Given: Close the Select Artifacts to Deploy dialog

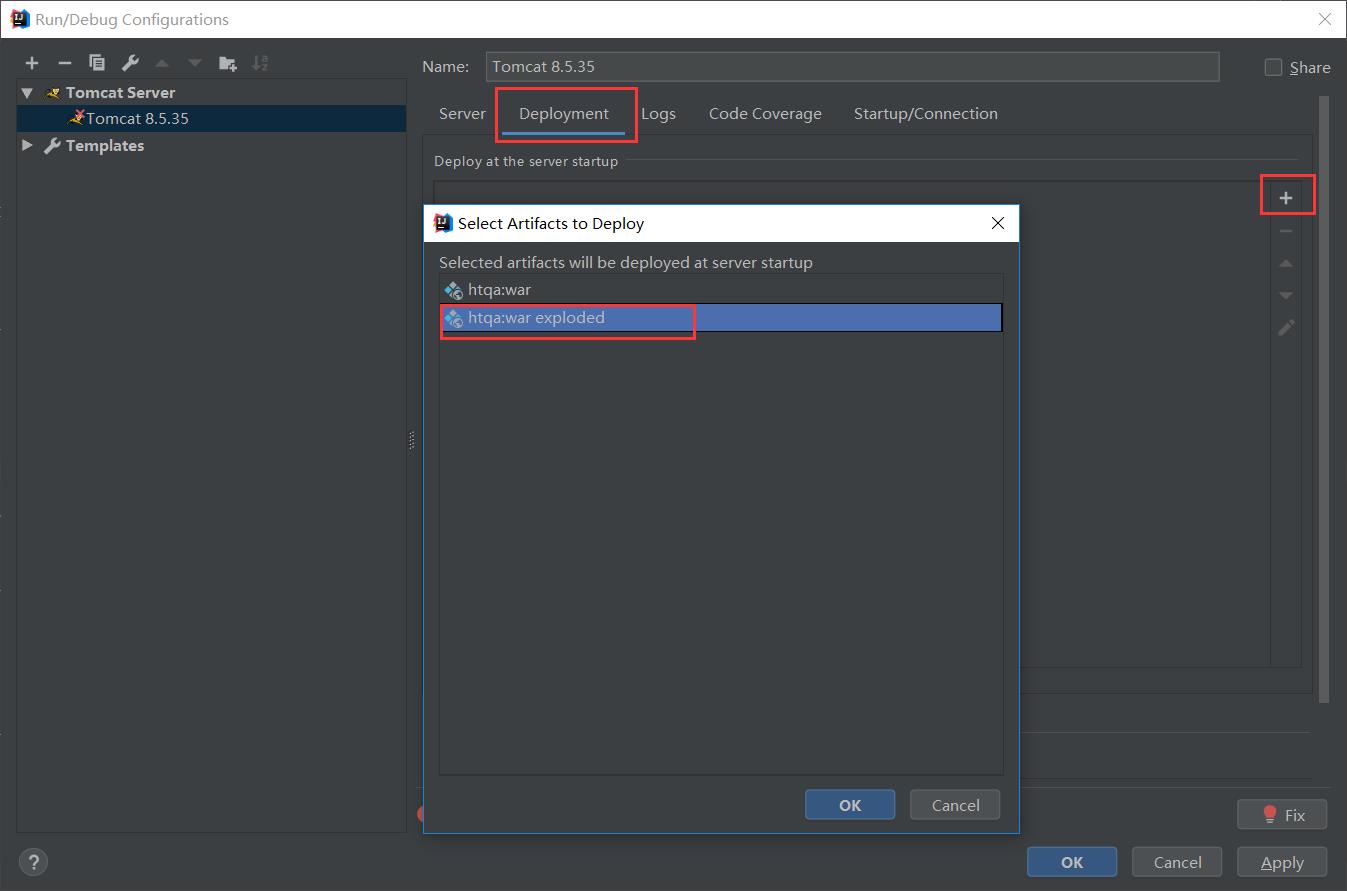Looking at the screenshot, I should point(997,223).
